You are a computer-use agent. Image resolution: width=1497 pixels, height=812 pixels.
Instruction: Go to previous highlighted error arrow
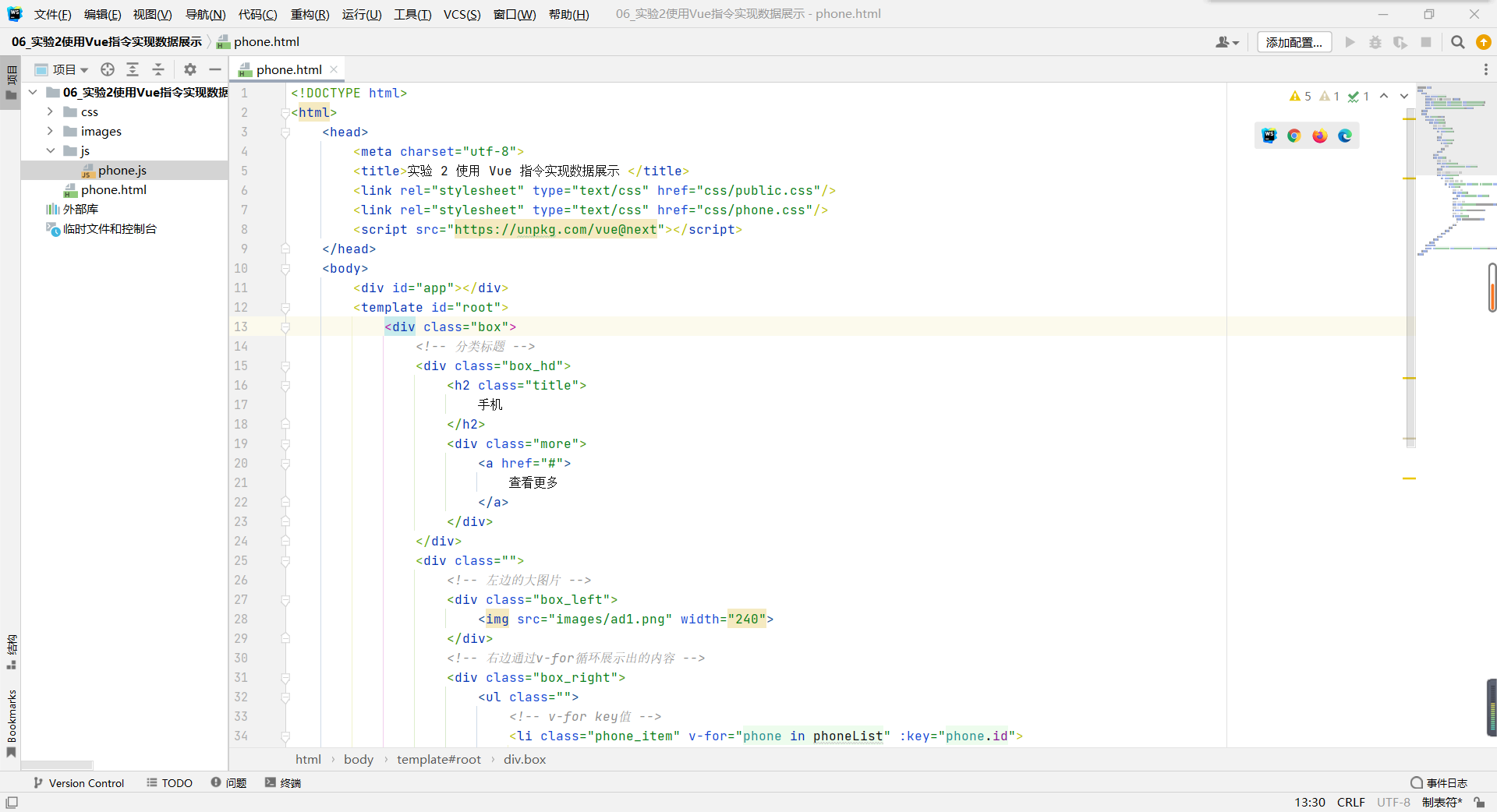1384,96
